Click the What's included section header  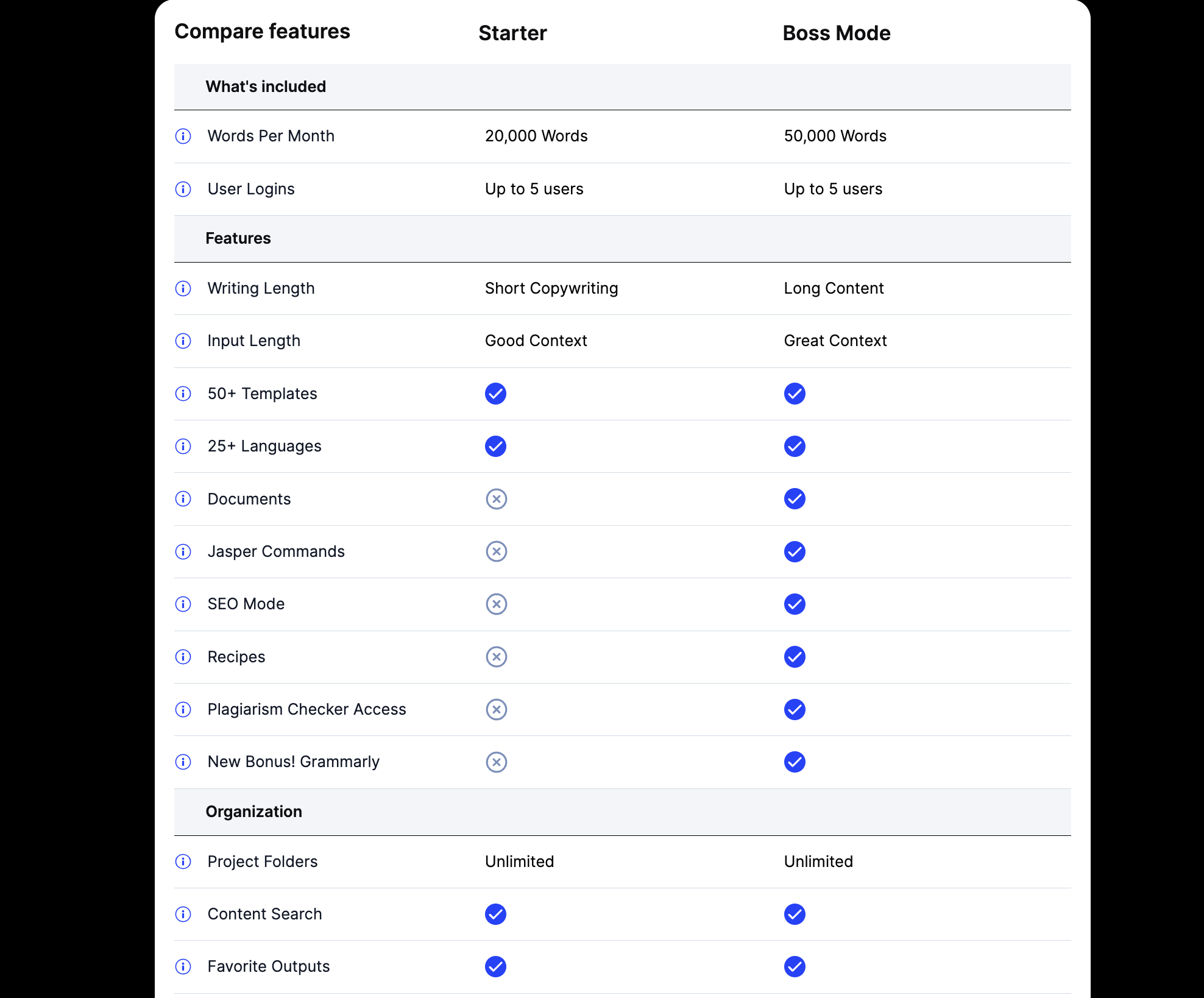(266, 87)
